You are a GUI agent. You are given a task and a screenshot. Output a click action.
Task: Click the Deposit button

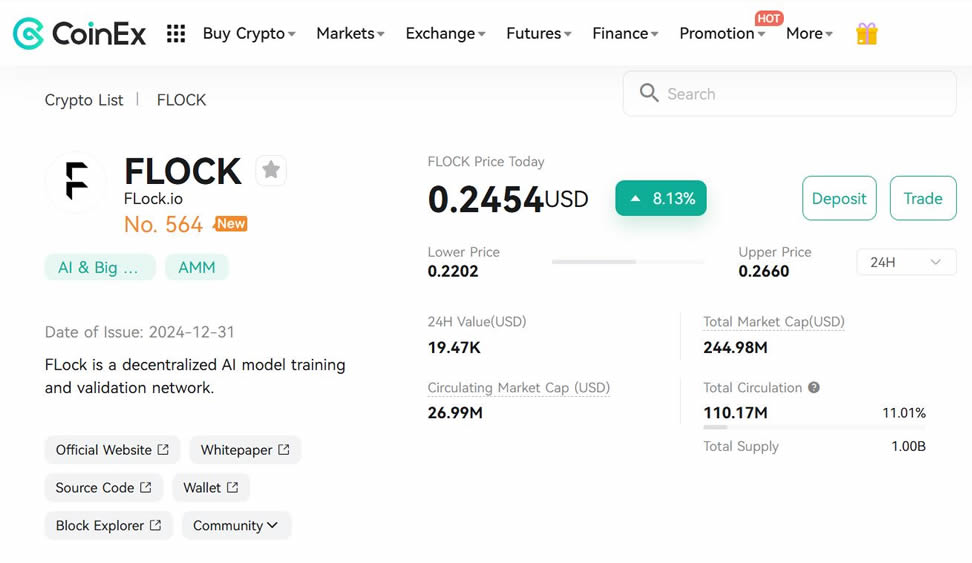point(839,198)
